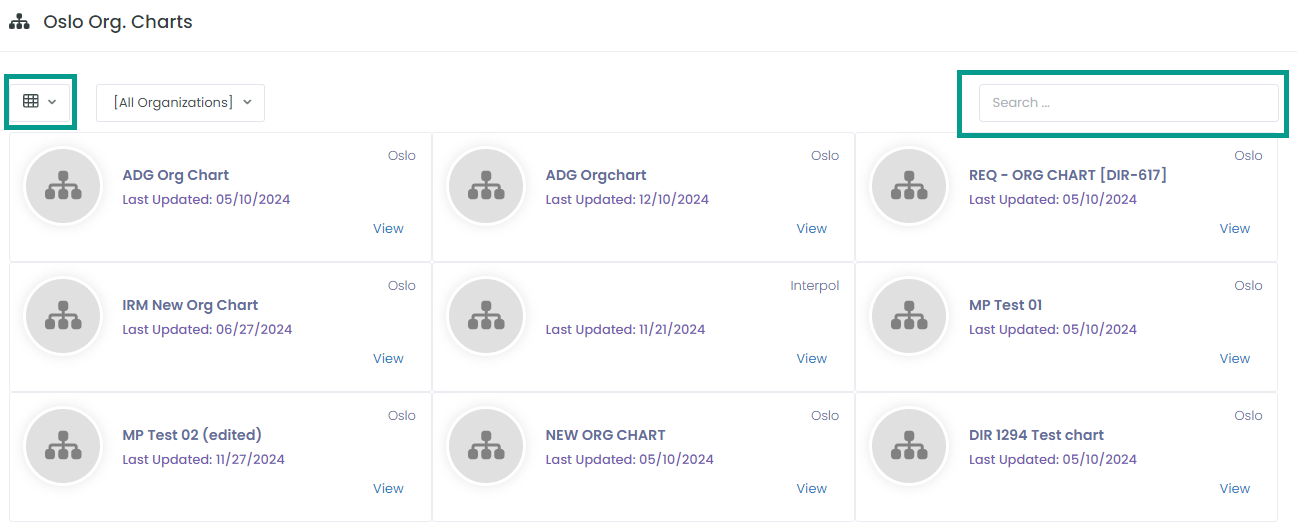Click the Interpol untitled chart icon
Viewport: 1297px width, 526px height.
pyautogui.click(x=486, y=316)
